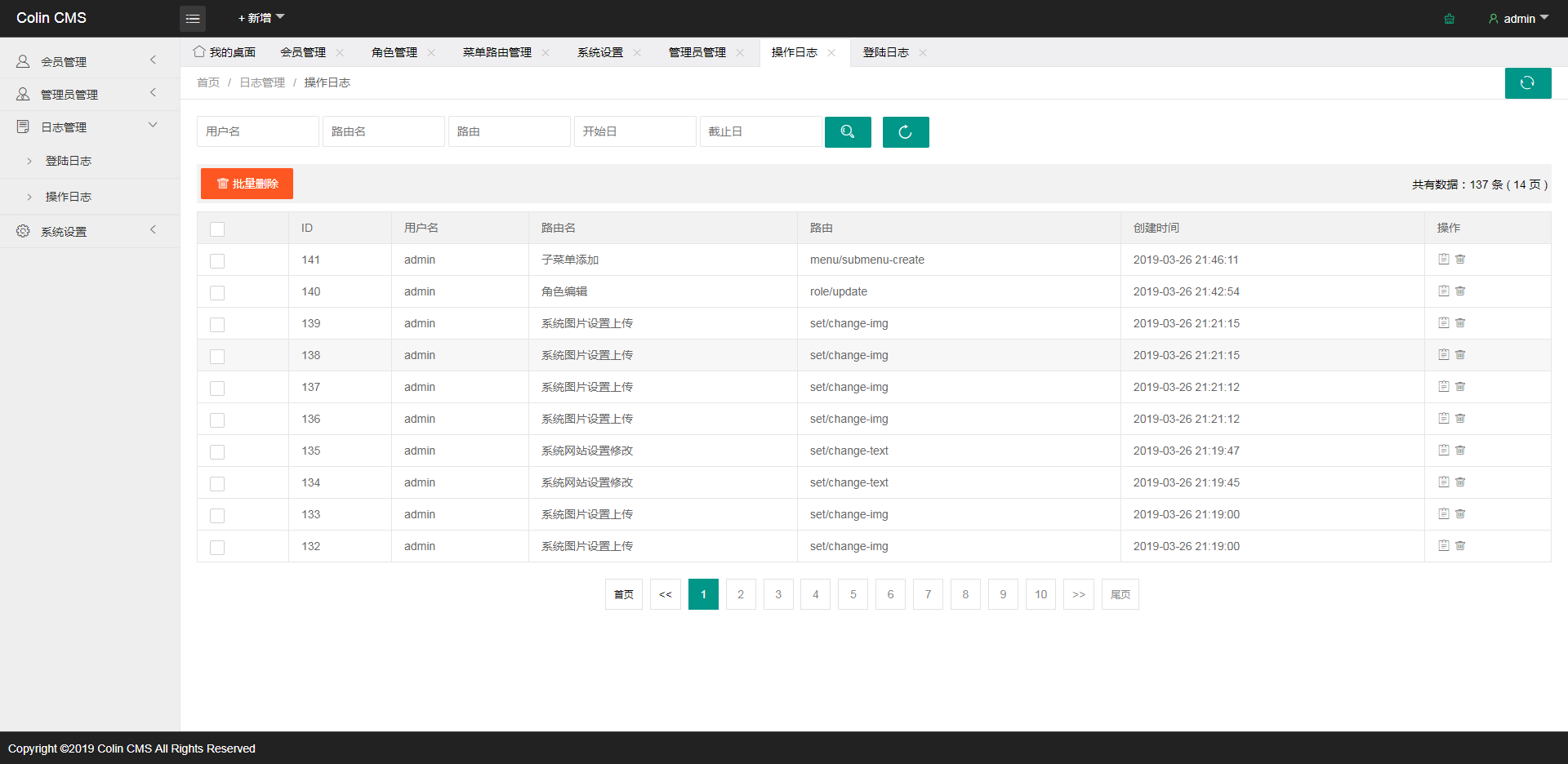
Task: Switch to 菜单路由管理 tab
Action: pyautogui.click(x=497, y=52)
